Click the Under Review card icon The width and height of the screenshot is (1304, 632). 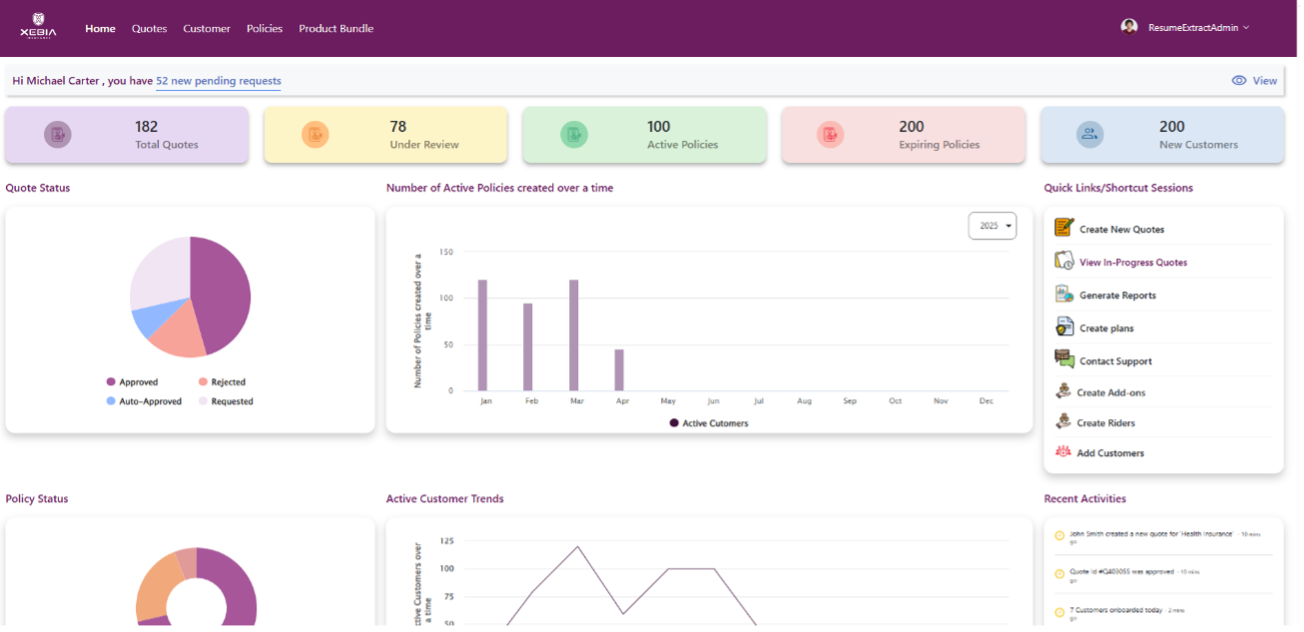(315, 134)
